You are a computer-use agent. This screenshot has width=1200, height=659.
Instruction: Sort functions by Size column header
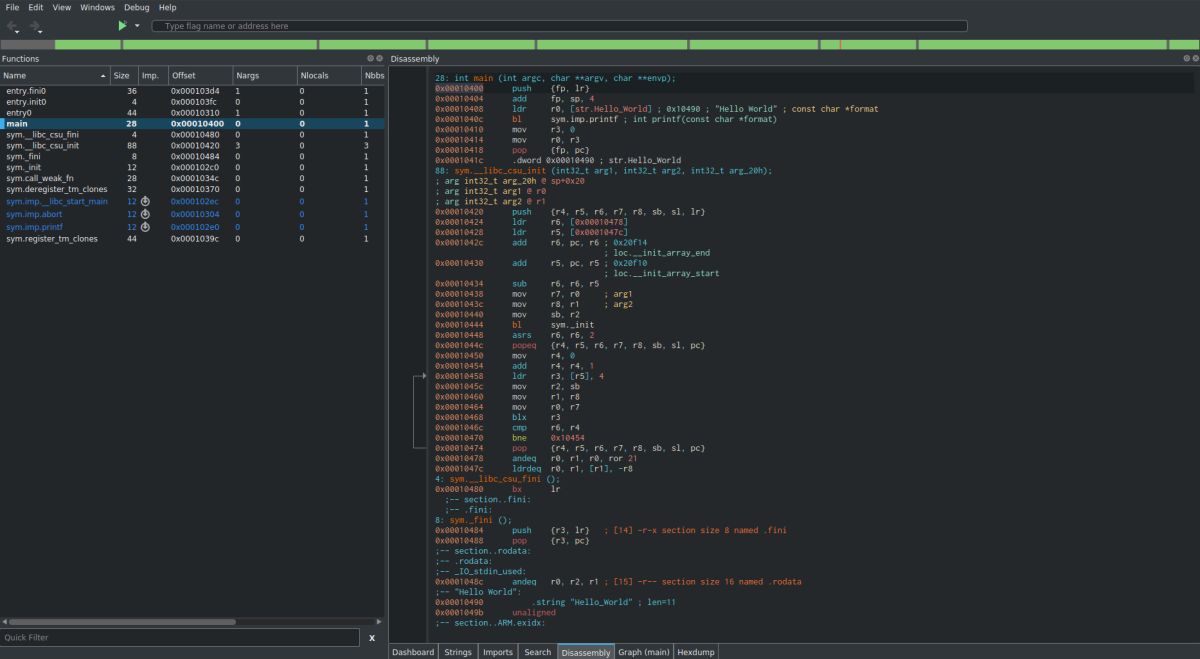(x=124, y=76)
